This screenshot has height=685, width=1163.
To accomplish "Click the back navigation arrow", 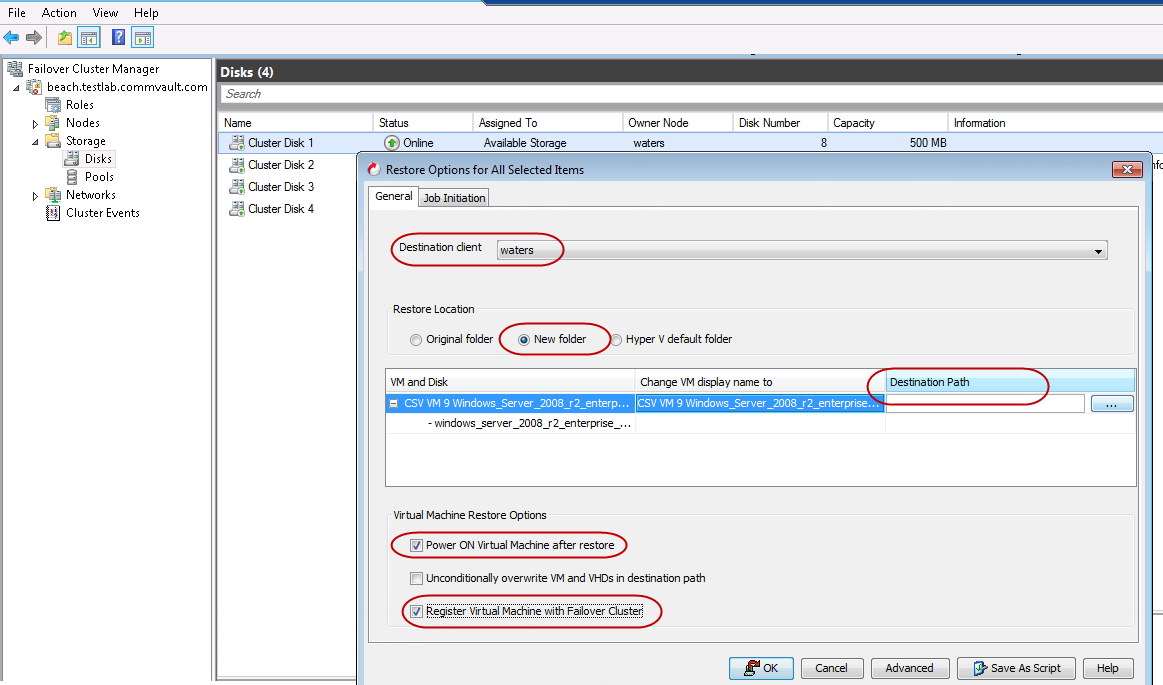I will (12, 37).
